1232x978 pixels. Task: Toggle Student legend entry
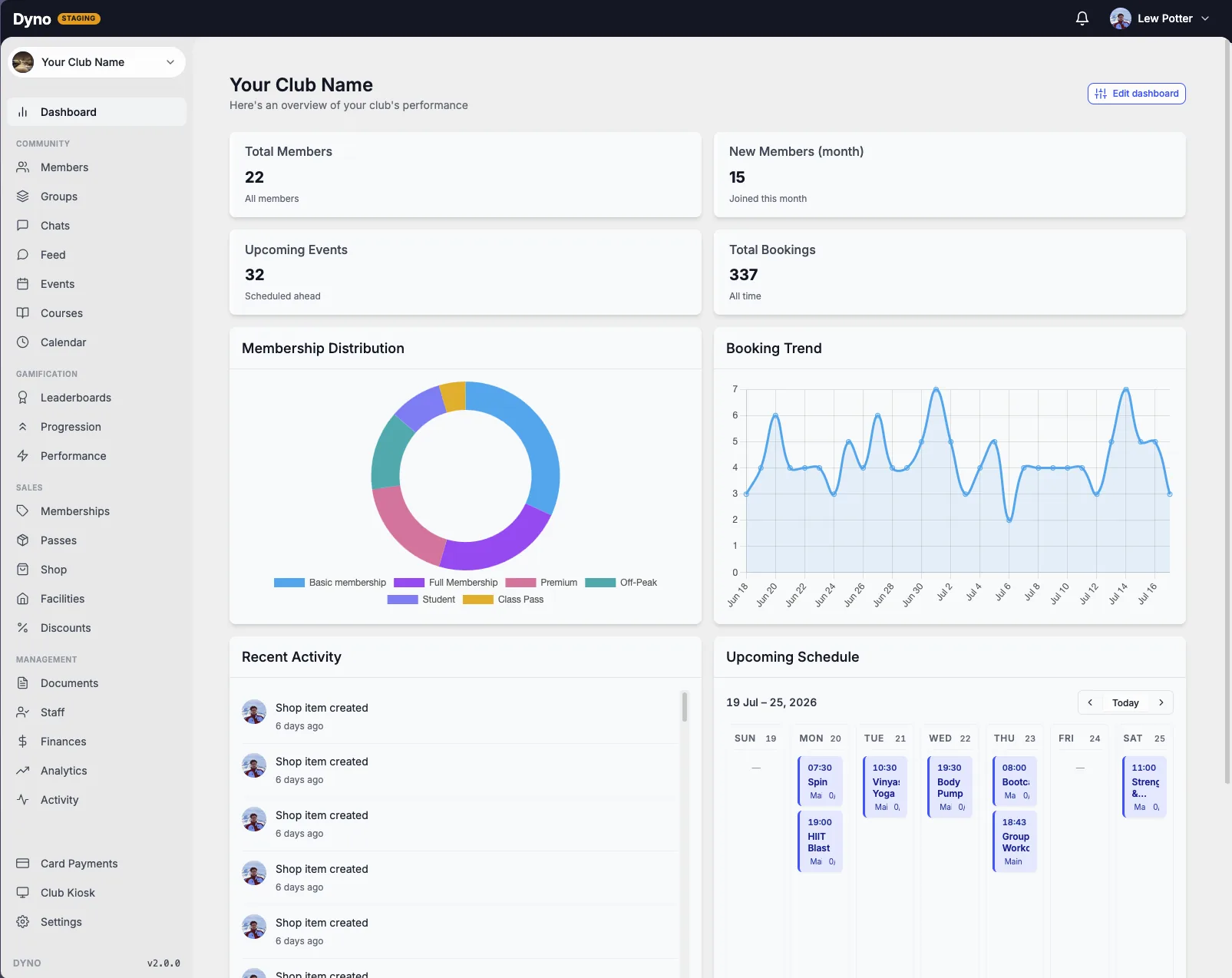pos(421,600)
